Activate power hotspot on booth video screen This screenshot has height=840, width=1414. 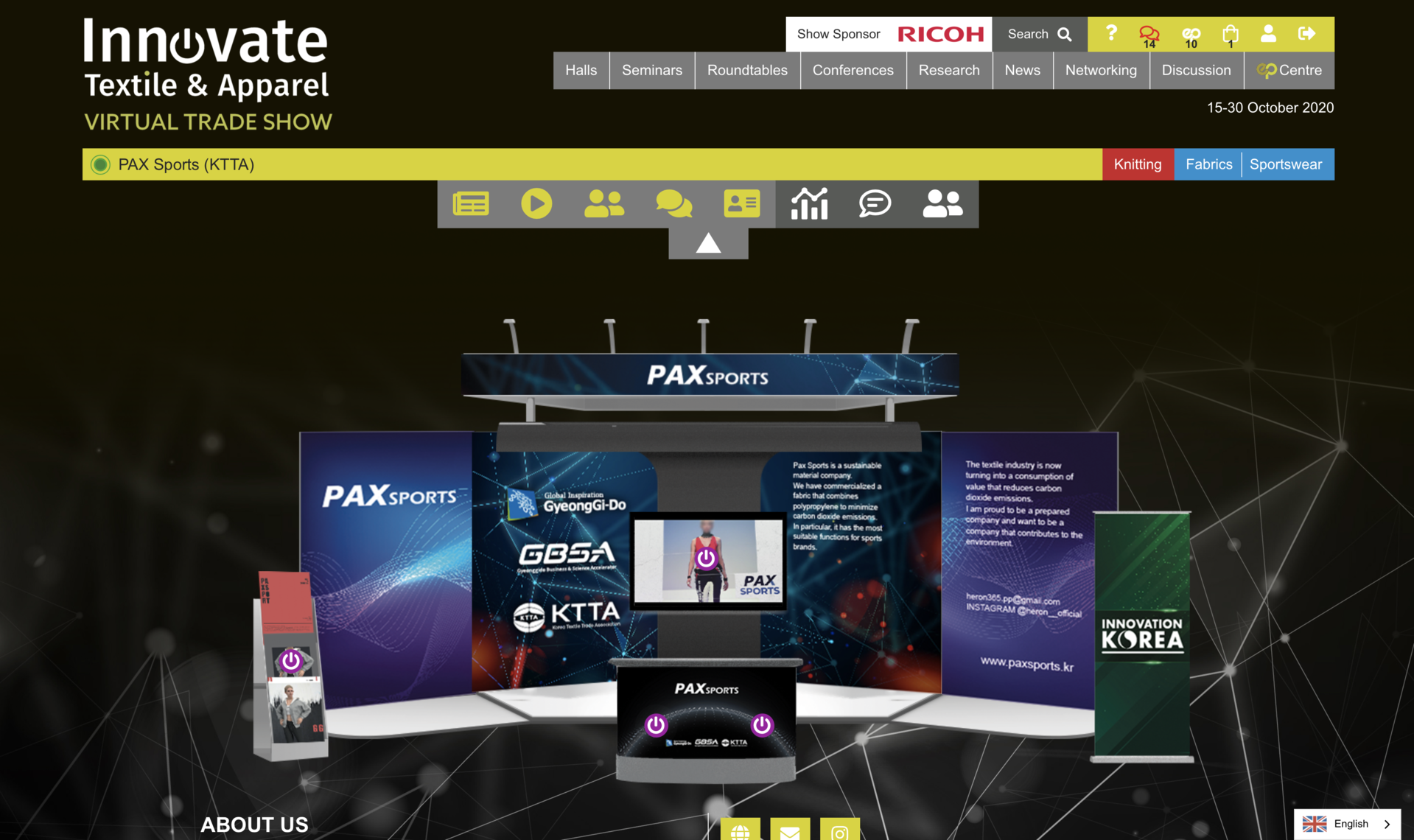click(x=706, y=559)
